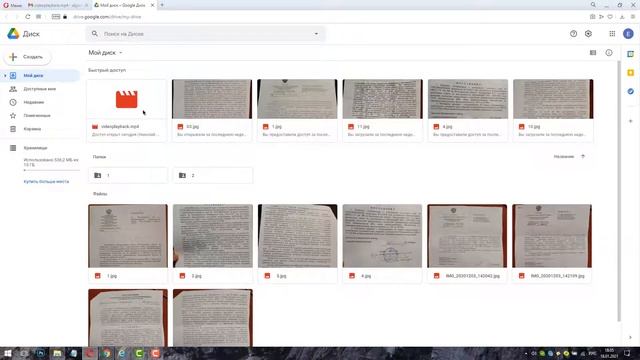
Task: Switch to the Opera Меню tab
Action: point(12,5)
